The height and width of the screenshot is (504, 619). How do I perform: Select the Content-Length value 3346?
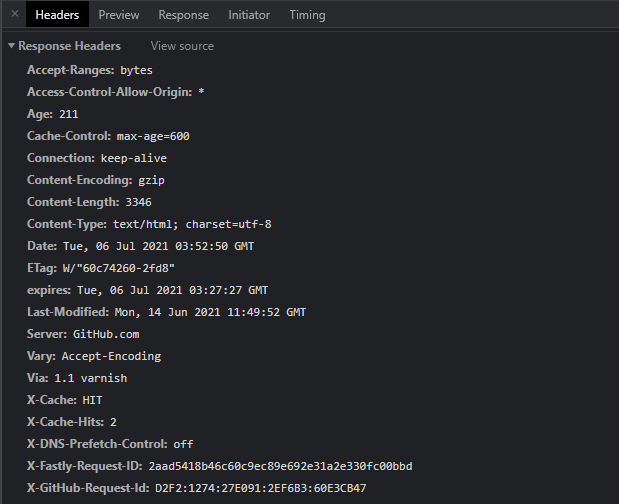pos(139,202)
